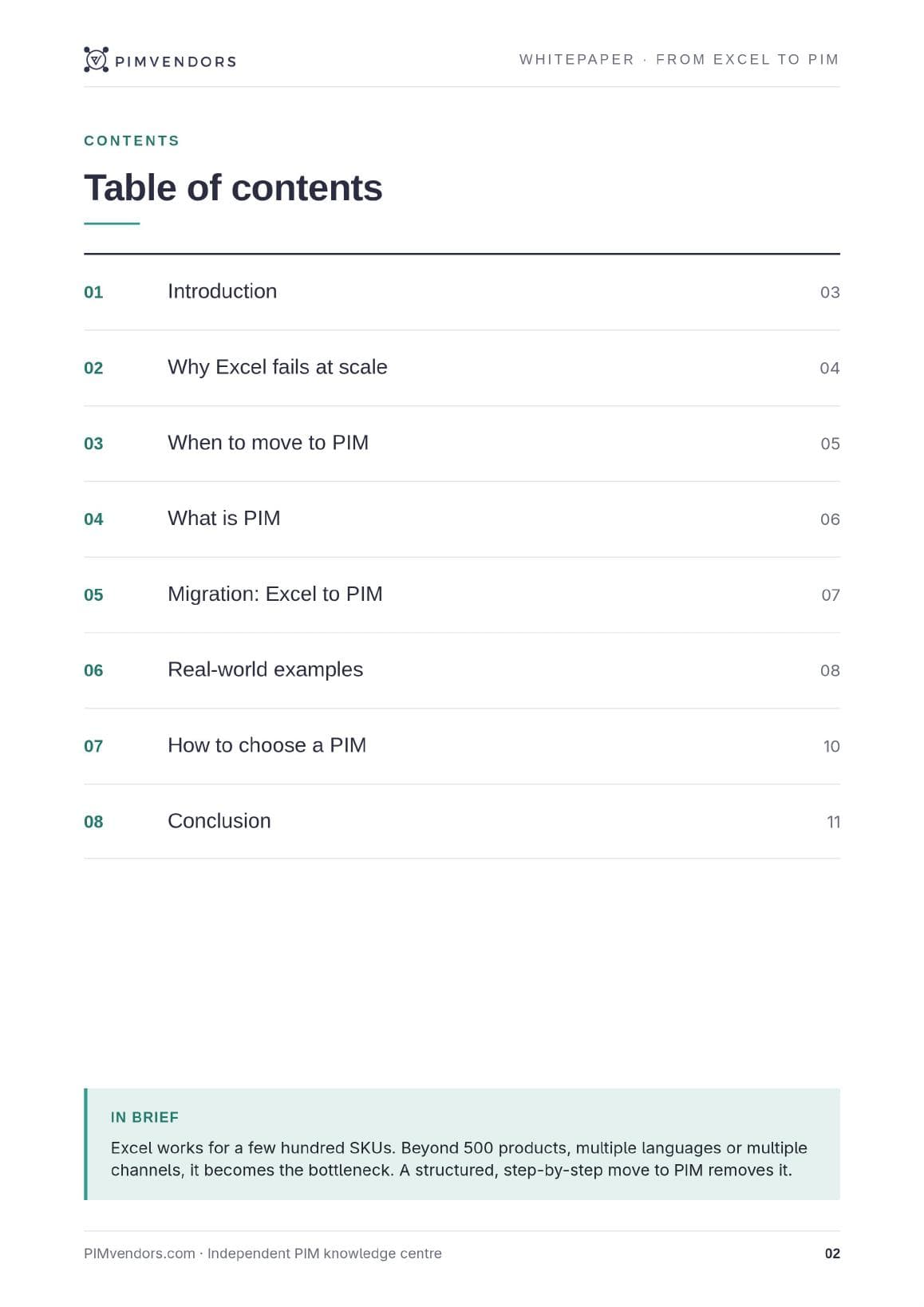
Task: Click the PIMvendors logo icon
Action: pos(96,60)
